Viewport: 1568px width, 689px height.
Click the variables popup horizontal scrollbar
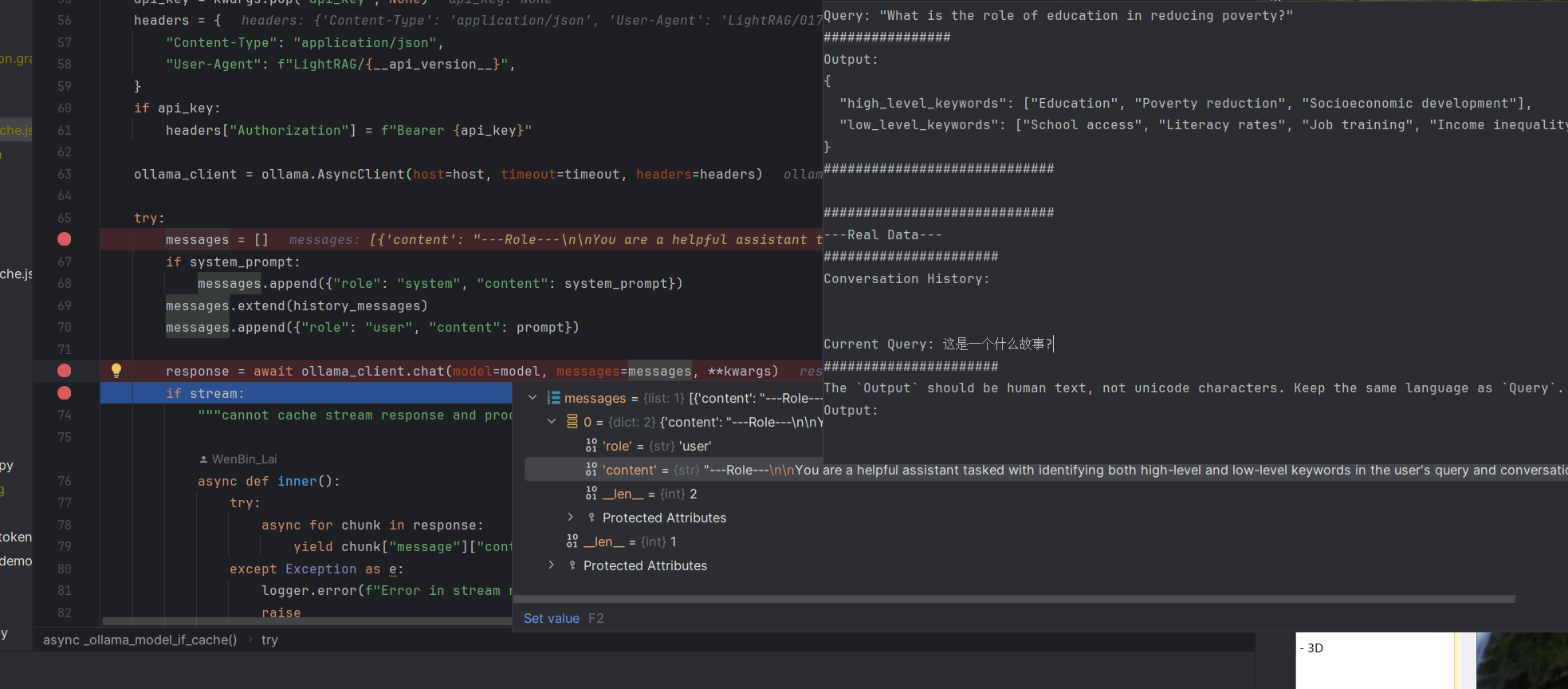point(1014,598)
